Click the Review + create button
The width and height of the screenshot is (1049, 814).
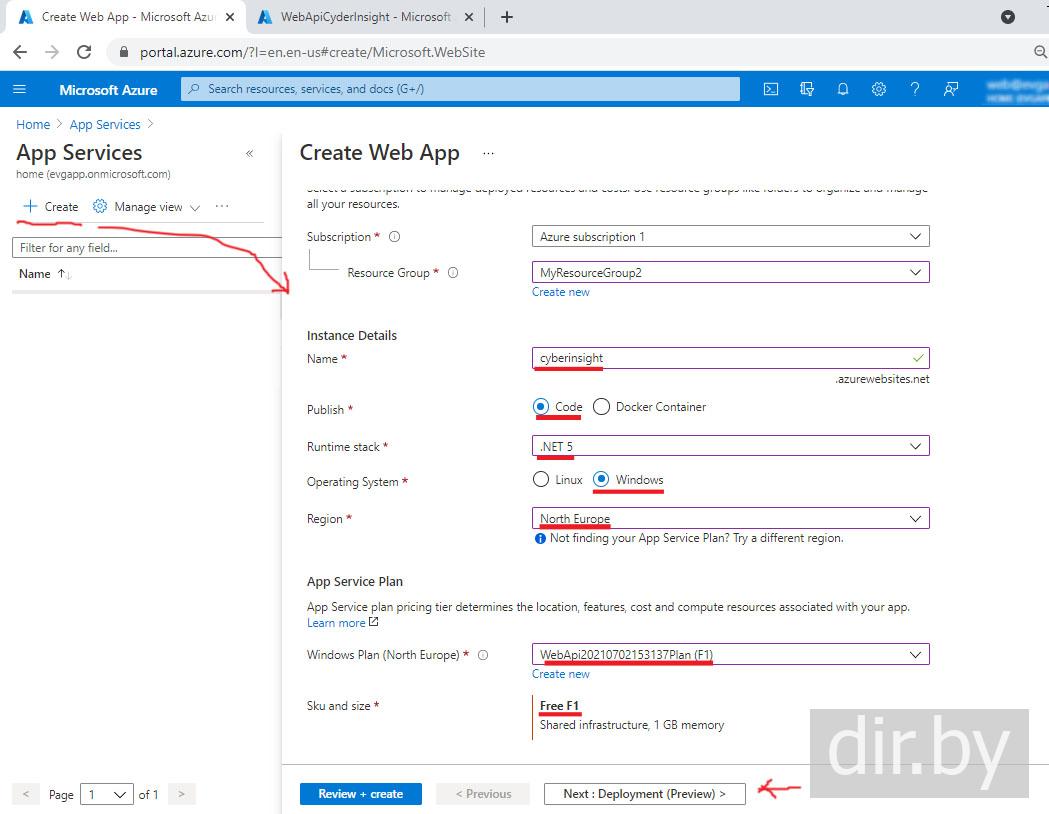click(360, 794)
